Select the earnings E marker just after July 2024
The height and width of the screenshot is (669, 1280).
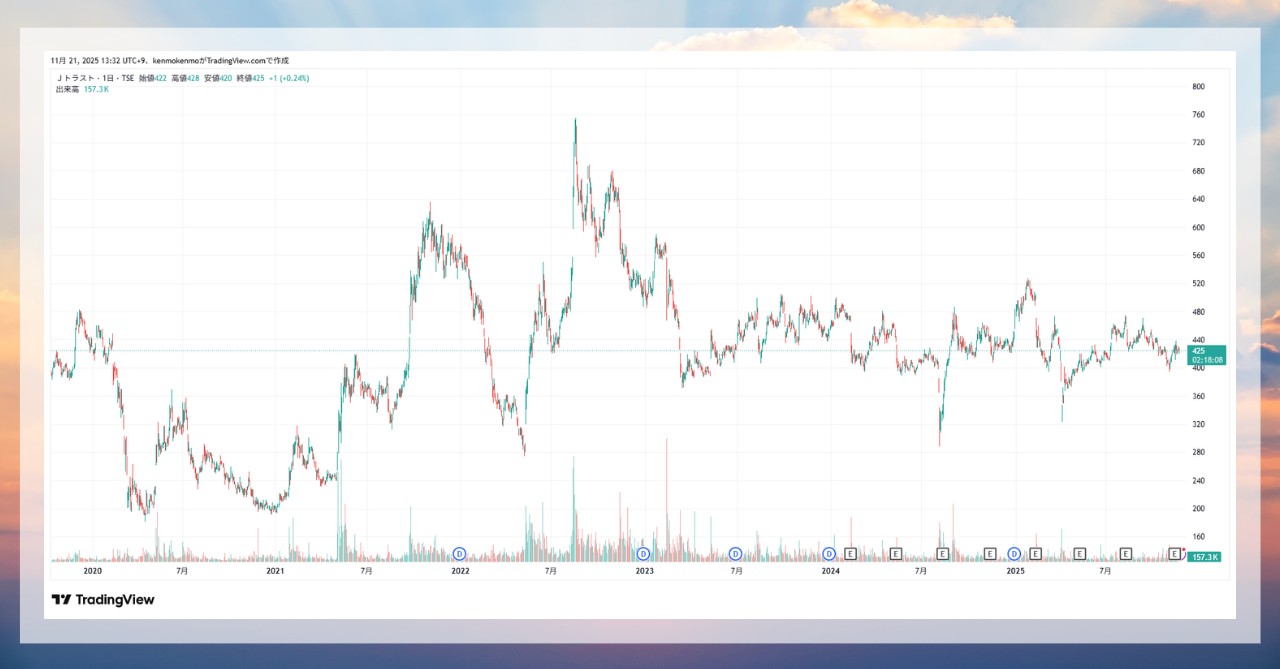click(x=942, y=553)
